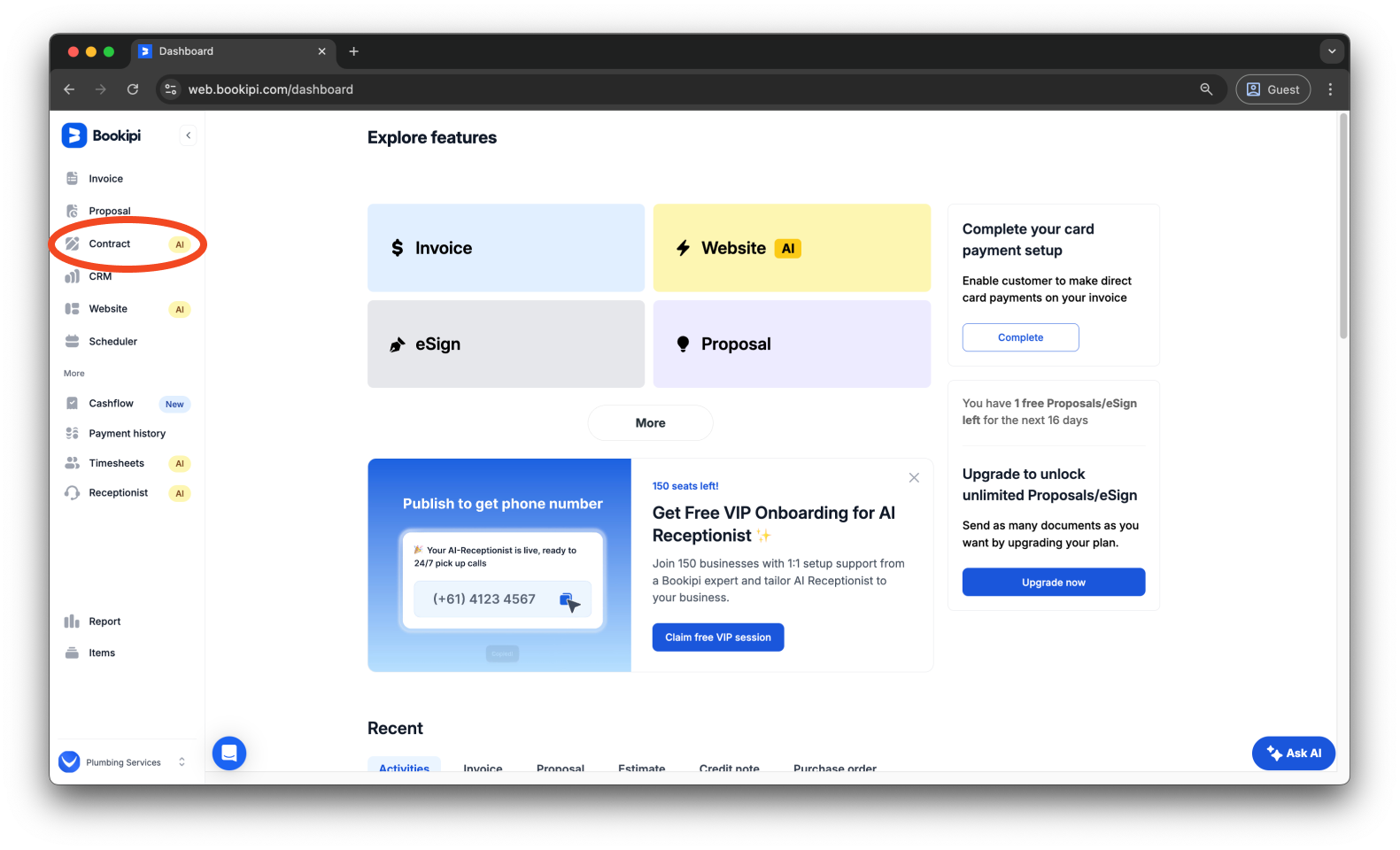Click the Ask AI floating button
1400x850 pixels.
click(1293, 753)
